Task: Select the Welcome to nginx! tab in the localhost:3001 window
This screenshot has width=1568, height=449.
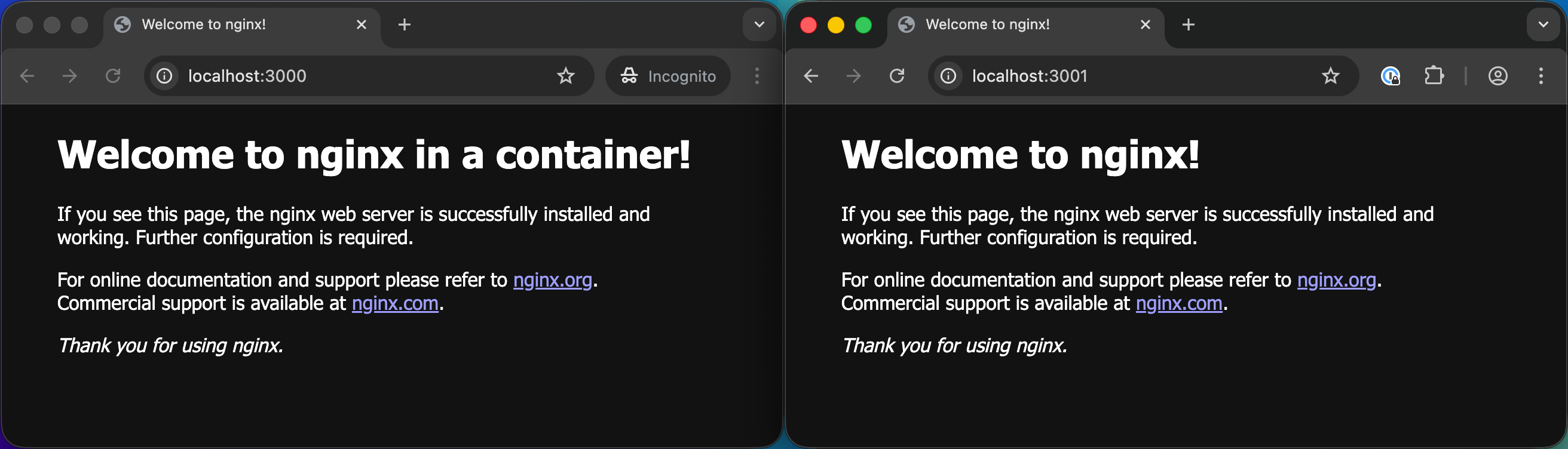Action: tap(1026, 25)
